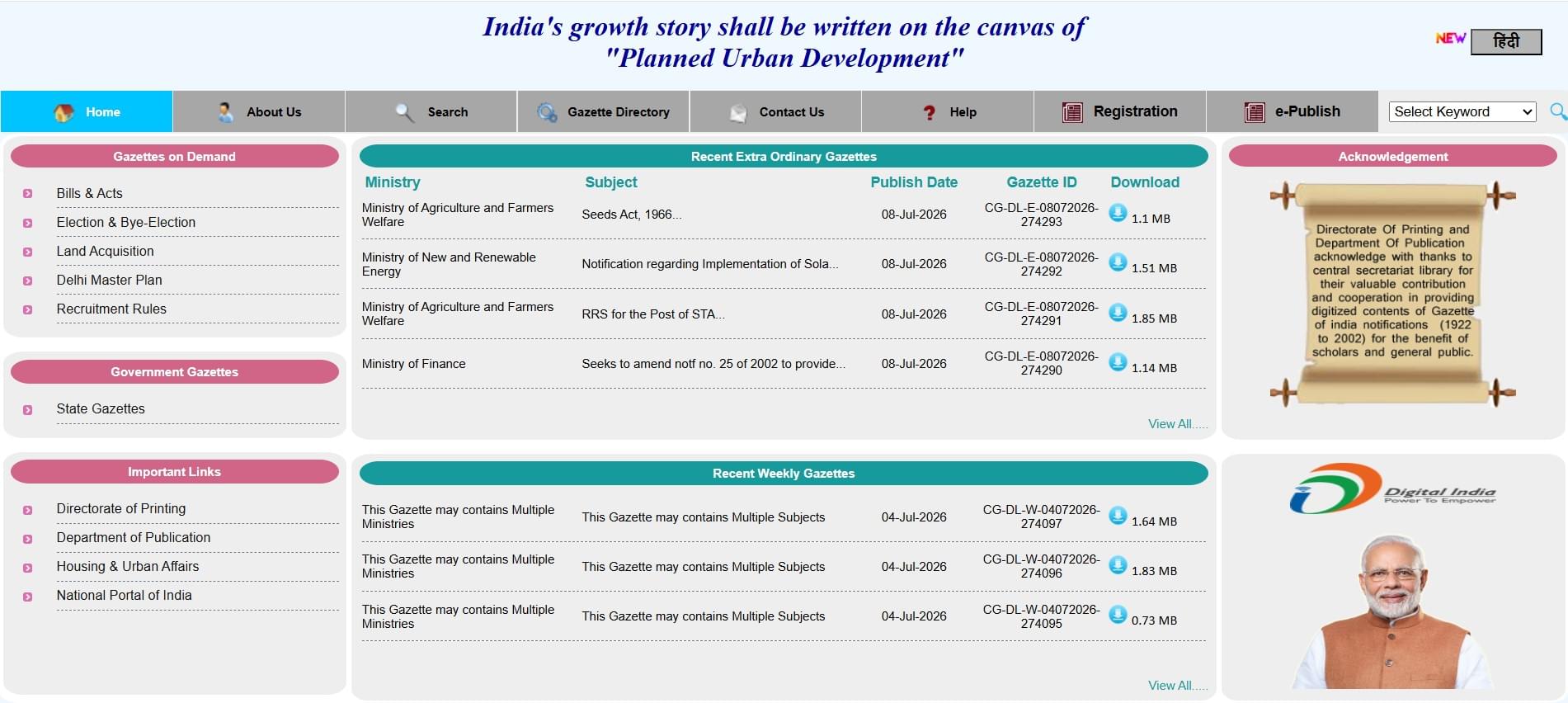Click bullet icon next to Directorate of Printing
The width and height of the screenshot is (1568, 703).
tap(27, 510)
